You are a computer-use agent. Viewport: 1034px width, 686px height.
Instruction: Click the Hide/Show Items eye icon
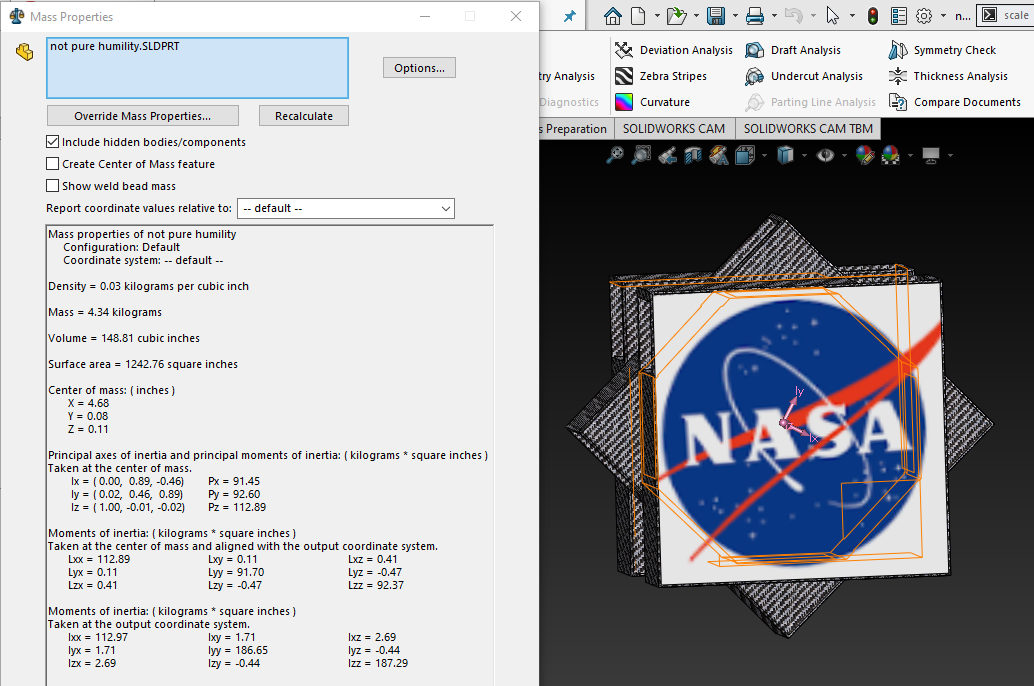(x=825, y=156)
